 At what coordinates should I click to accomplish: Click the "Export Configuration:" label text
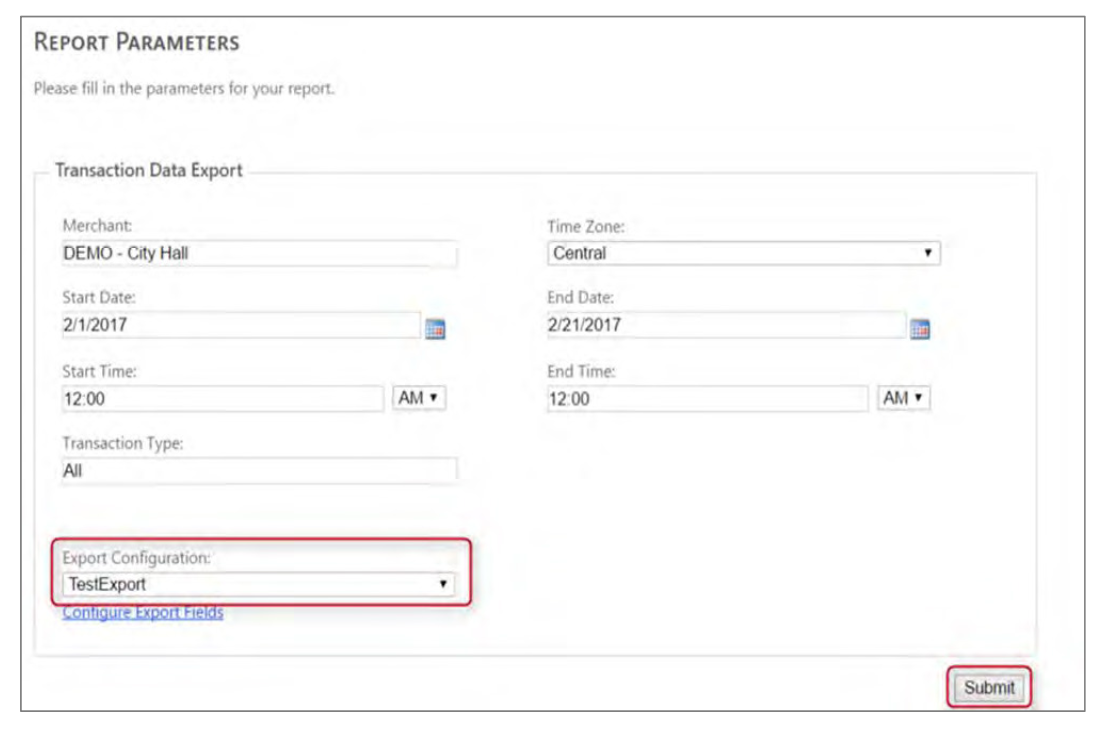pyautogui.click(x=136, y=558)
